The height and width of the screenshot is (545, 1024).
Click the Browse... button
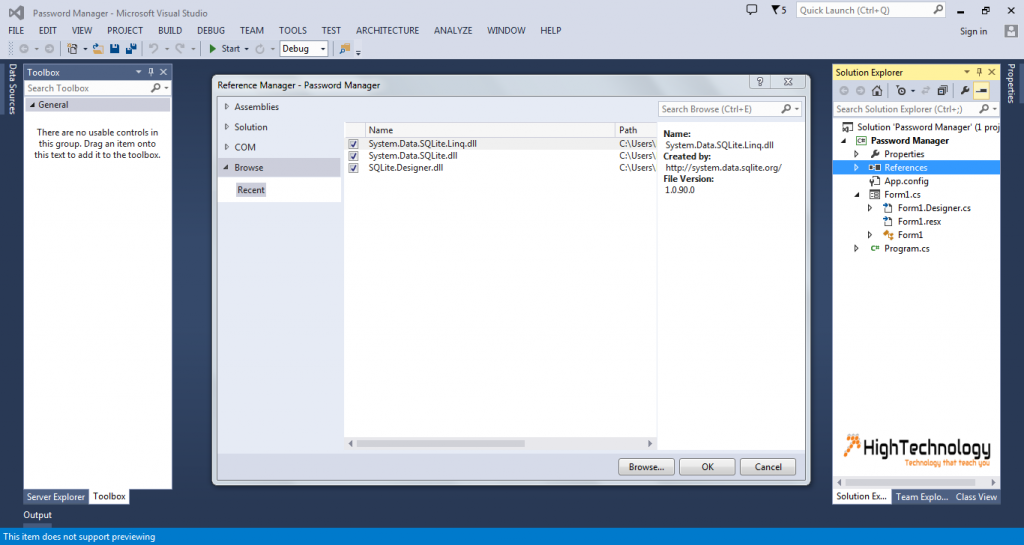(647, 467)
